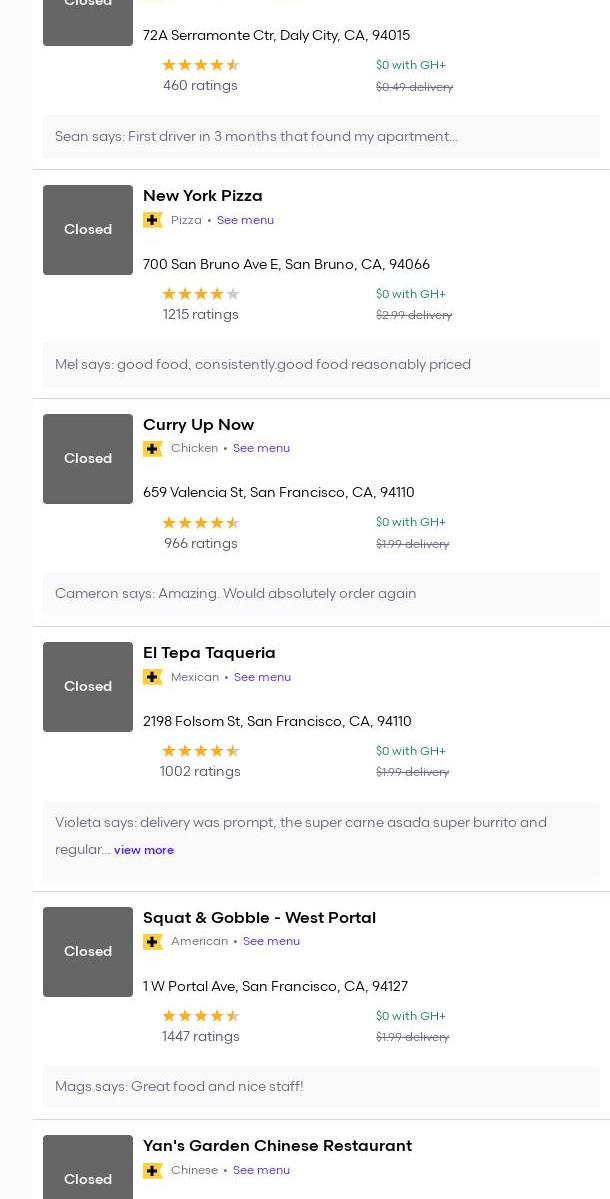View the menu for El Tepa Taqueria

[262, 677]
